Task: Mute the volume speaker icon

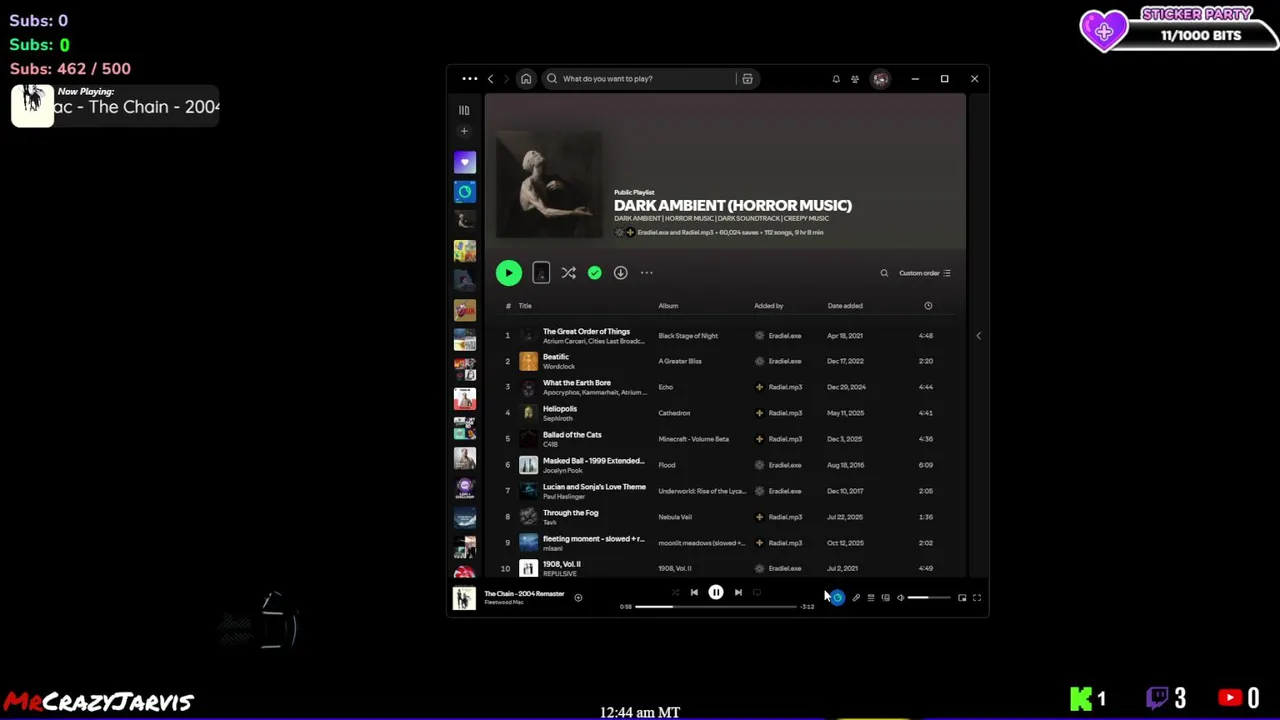Action: 900,598
